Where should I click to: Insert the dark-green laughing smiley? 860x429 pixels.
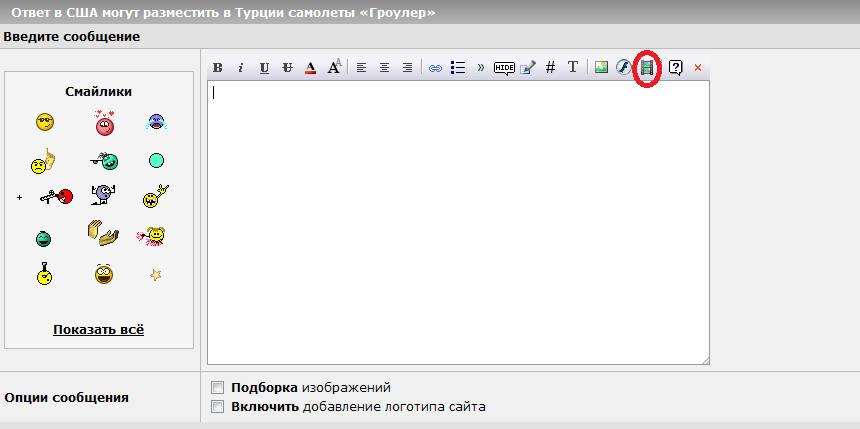click(x=43, y=239)
